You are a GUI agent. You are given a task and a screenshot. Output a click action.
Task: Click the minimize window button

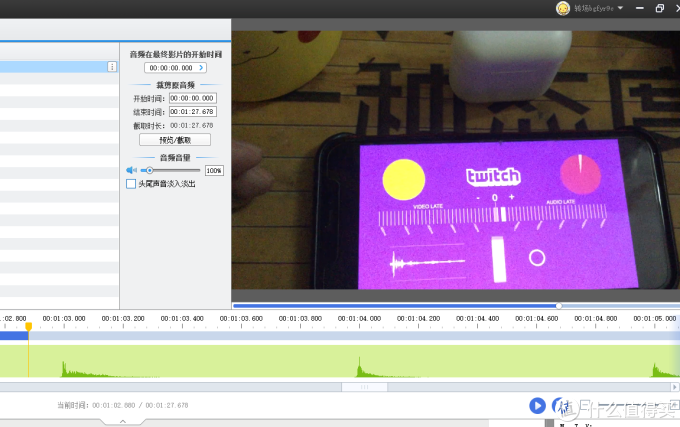click(x=640, y=8)
